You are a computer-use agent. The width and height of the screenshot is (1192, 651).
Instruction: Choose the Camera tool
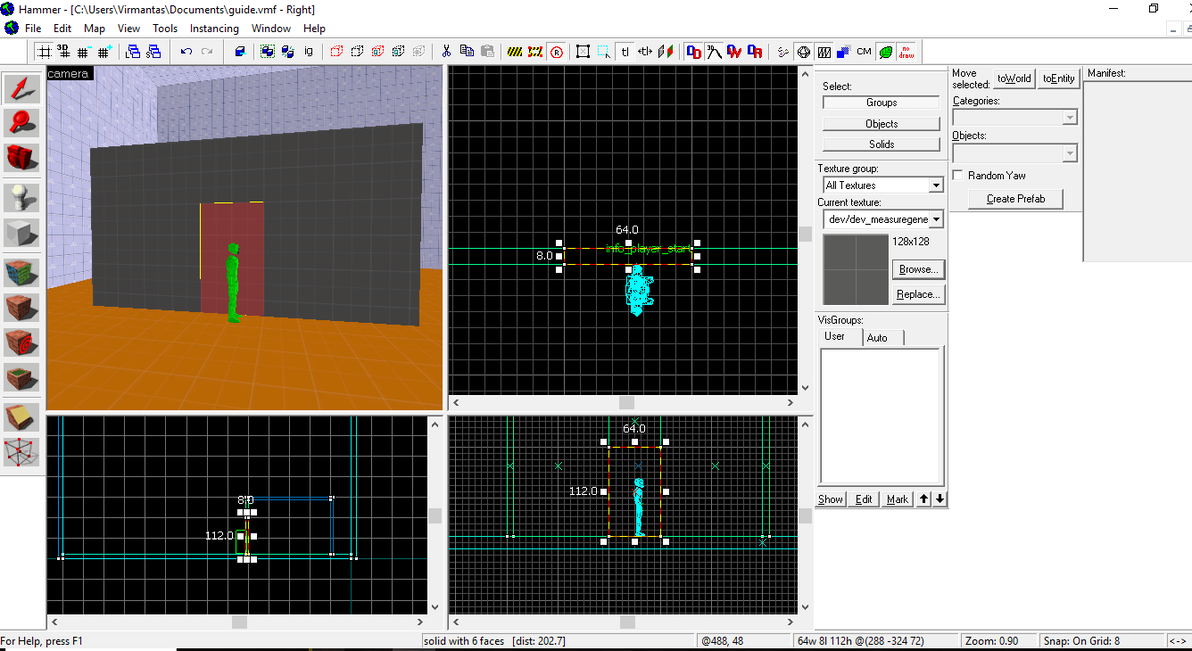tap(21, 157)
